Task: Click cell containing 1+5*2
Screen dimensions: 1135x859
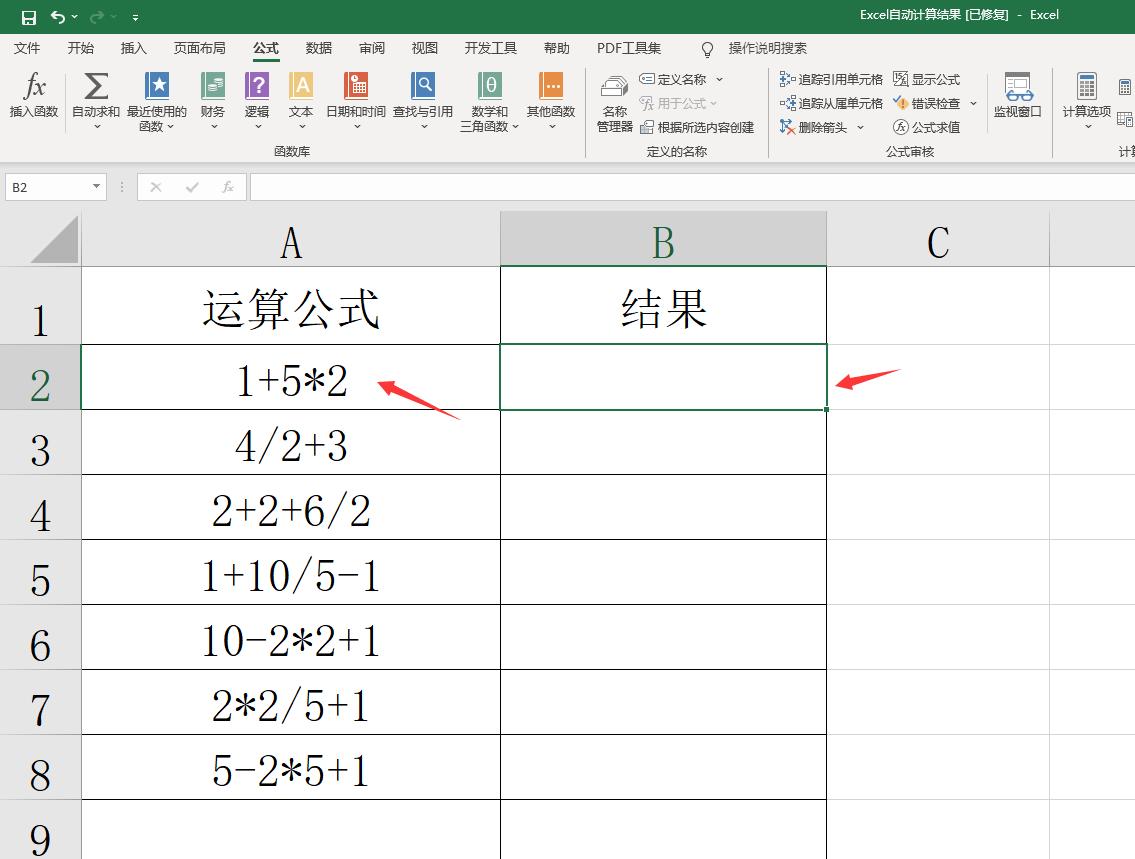Action: [290, 377]
